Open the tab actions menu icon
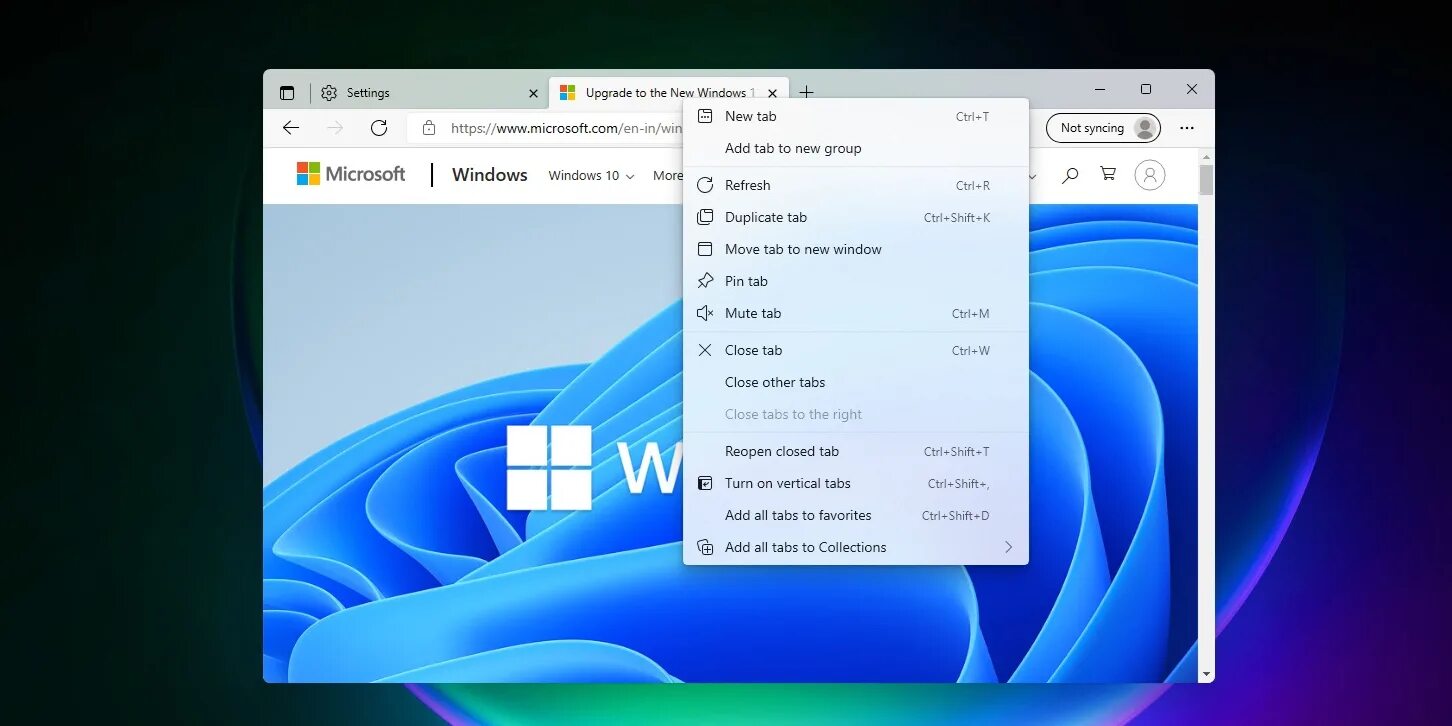 [x=287, y=93]
